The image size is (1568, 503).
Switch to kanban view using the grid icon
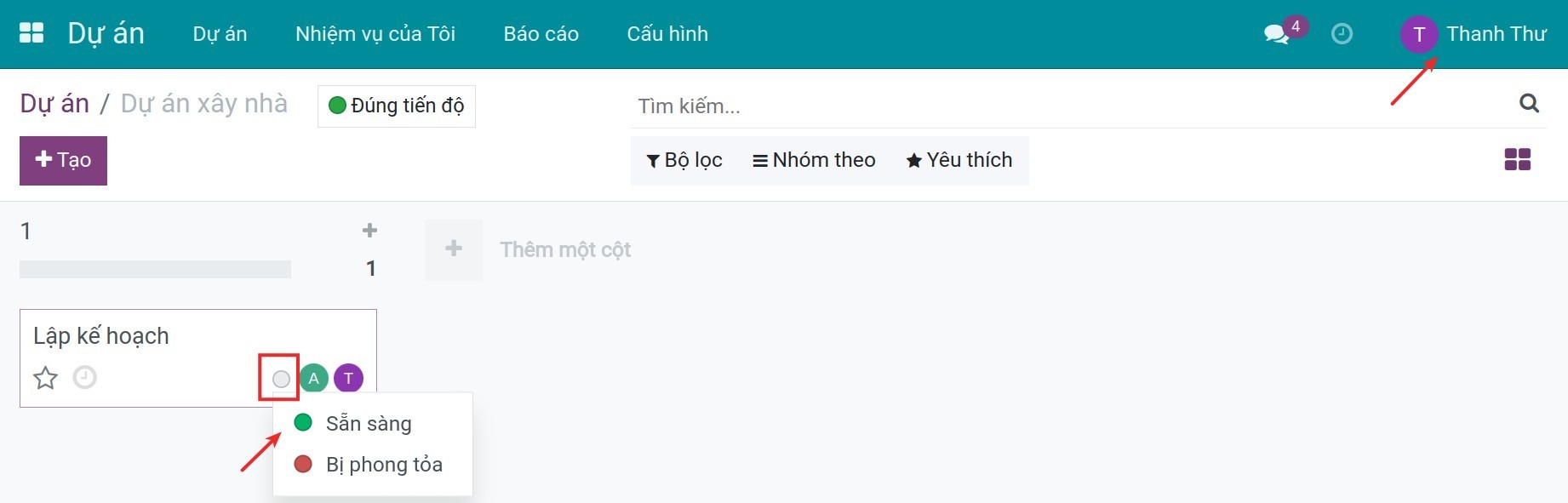pyautogui.click(x=1519, y=159)
